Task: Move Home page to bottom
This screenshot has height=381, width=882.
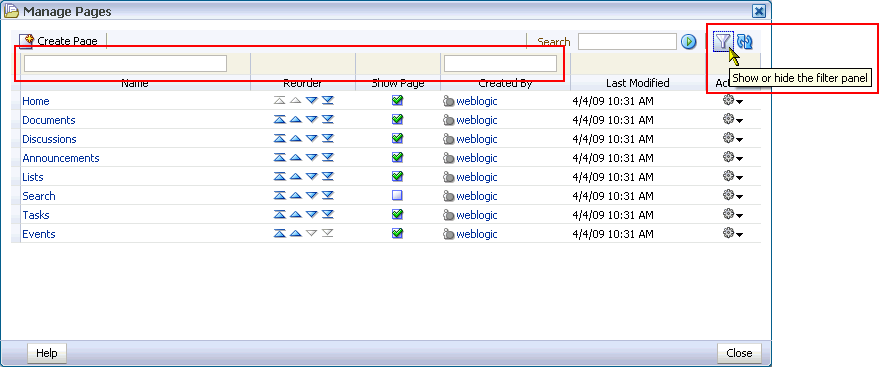Action: [x=327, y=100]
